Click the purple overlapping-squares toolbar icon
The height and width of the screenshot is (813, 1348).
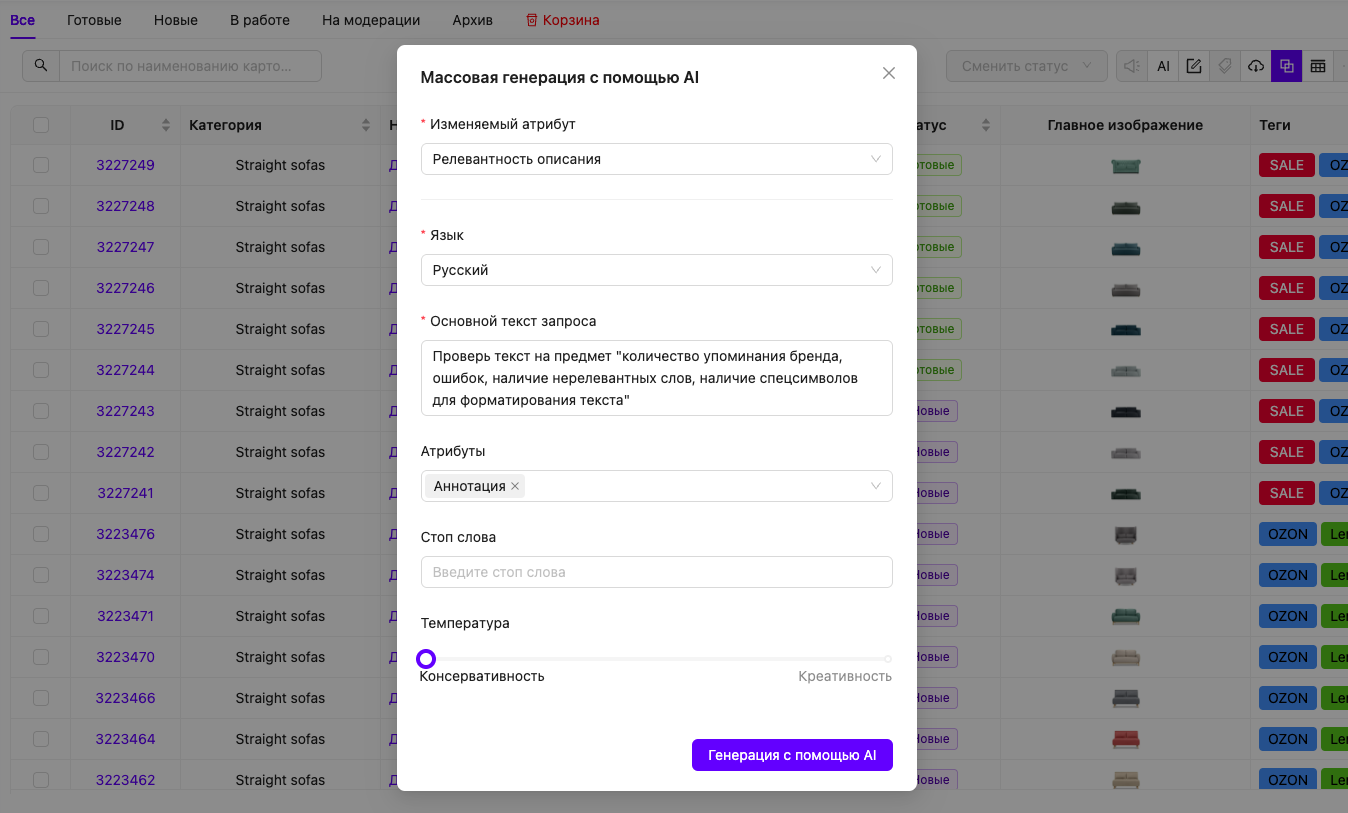click(x=1287, y=66)
